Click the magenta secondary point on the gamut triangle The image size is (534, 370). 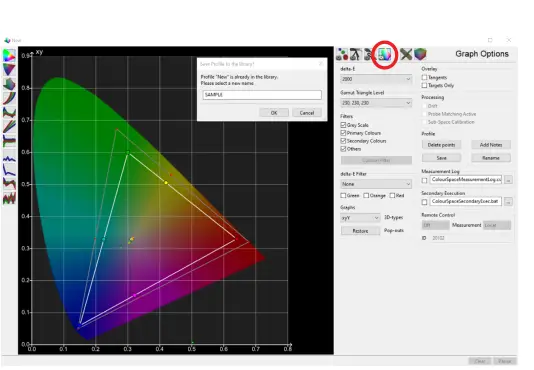135,295
